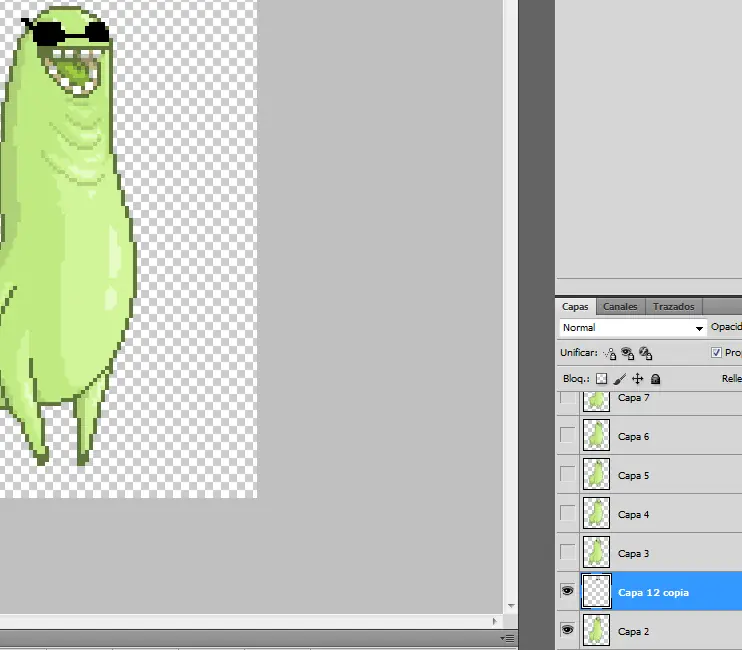Toggle the propagate frame checkbox
The image size is (742, 650).
(x=716, y=353)
